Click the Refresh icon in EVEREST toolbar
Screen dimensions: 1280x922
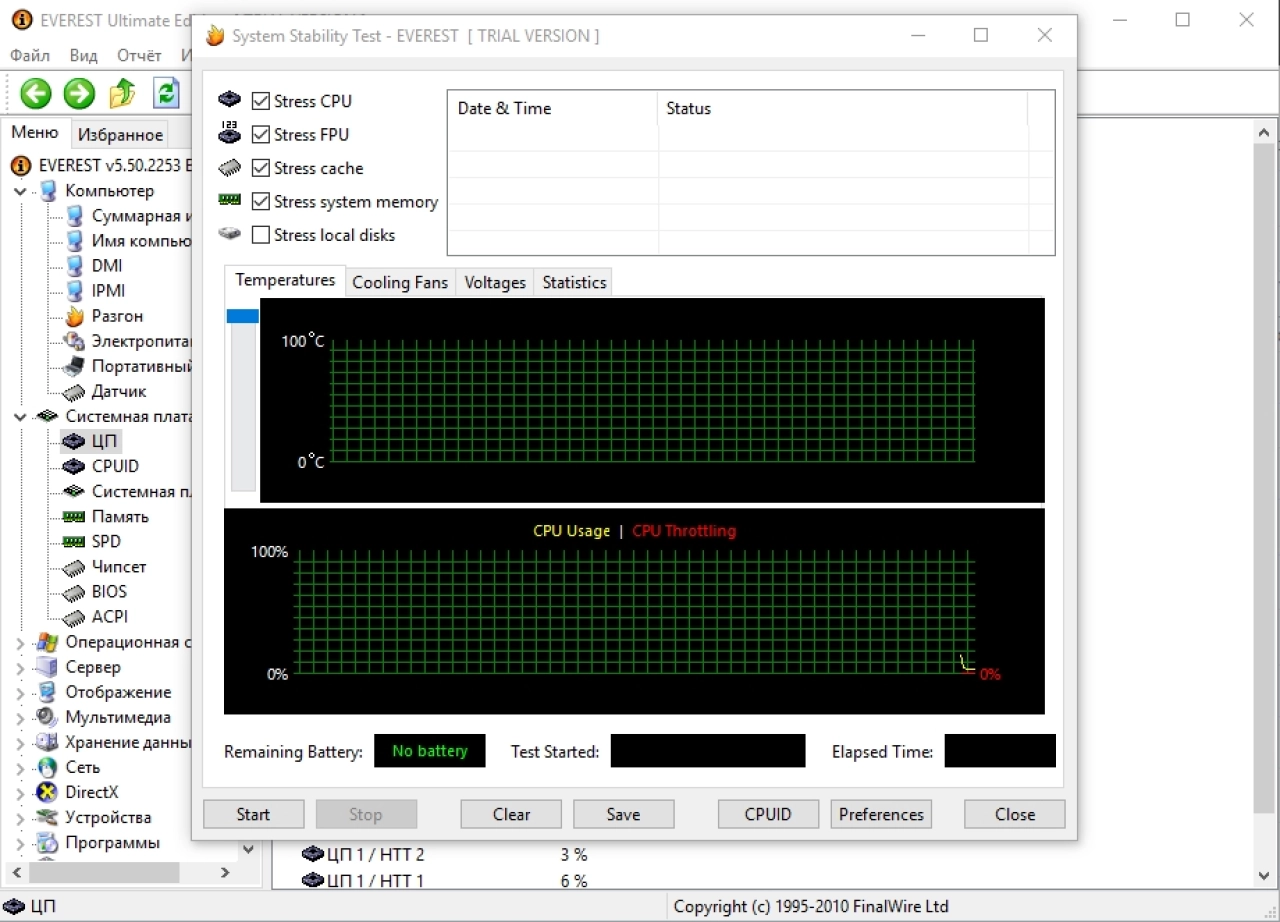point(166,93)
